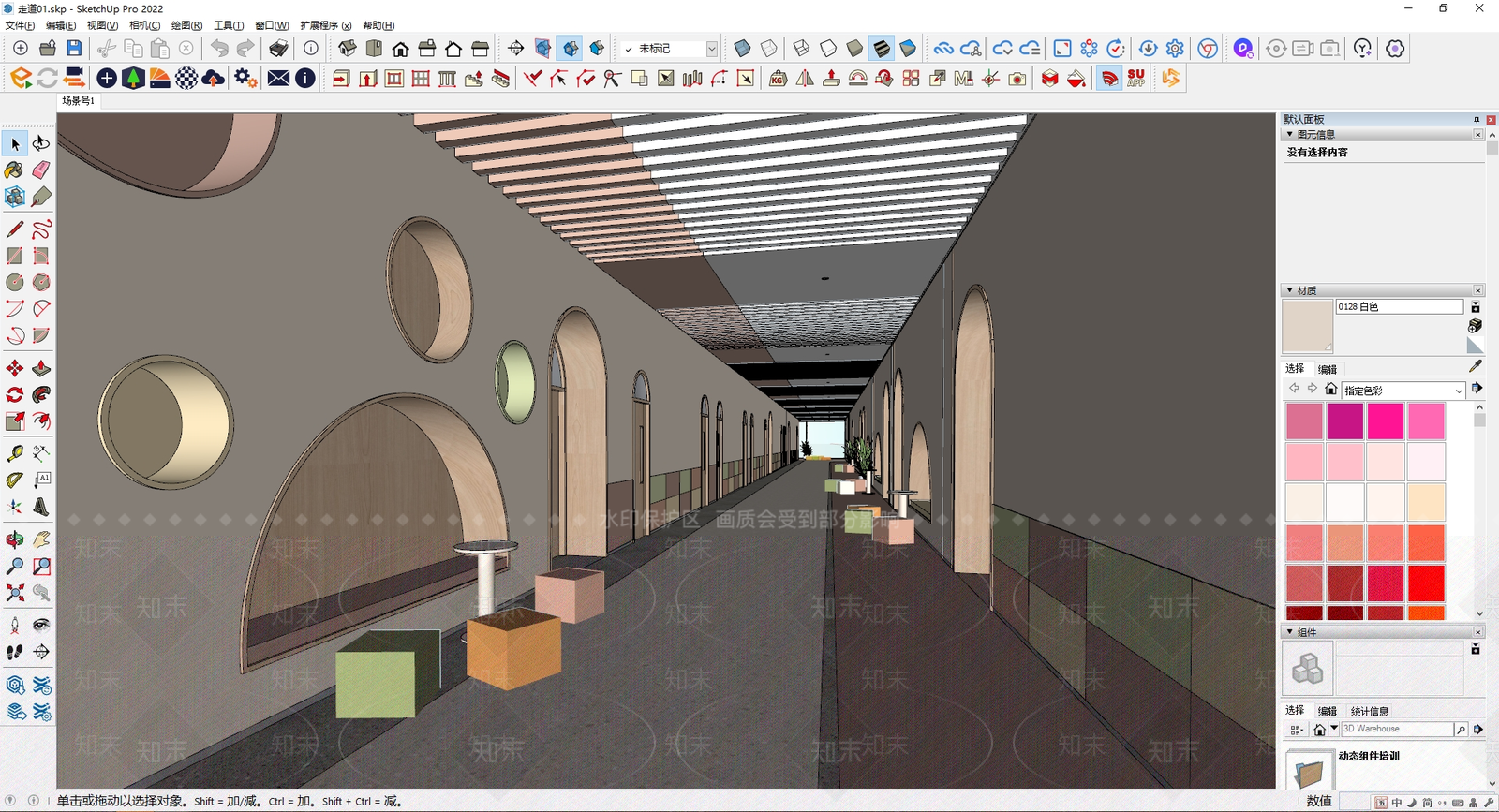Select the arrow Select tool
This screenshot has height=812, width=1499.
click(15, 143)
